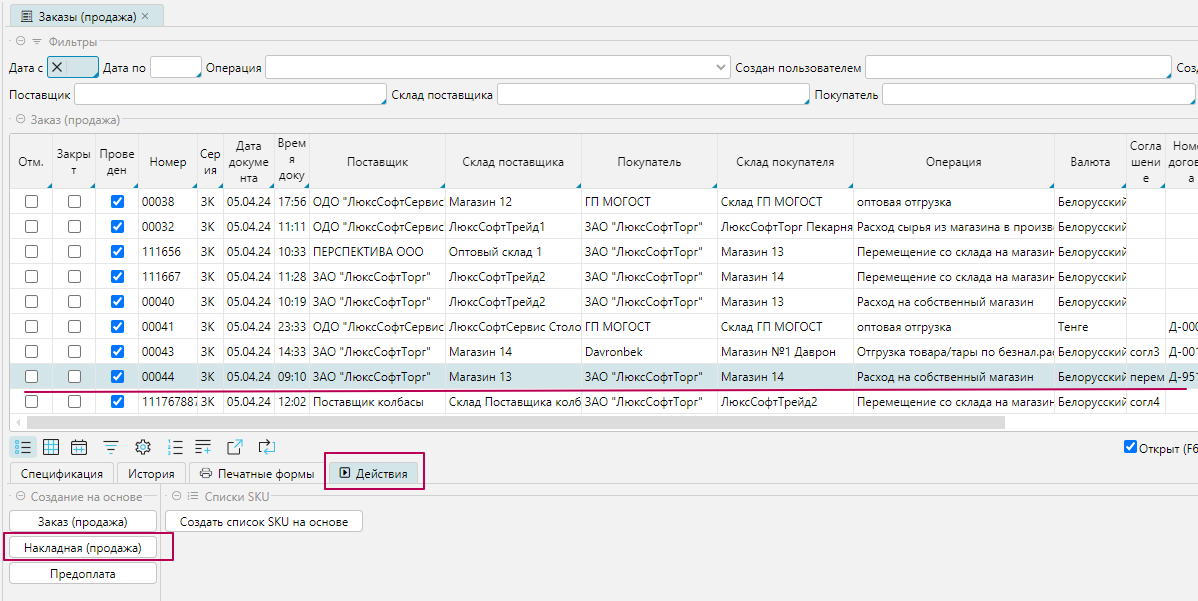
Task: Open the Операция dropdown filter
Action: pyautogui.click(x=721, y=68)
